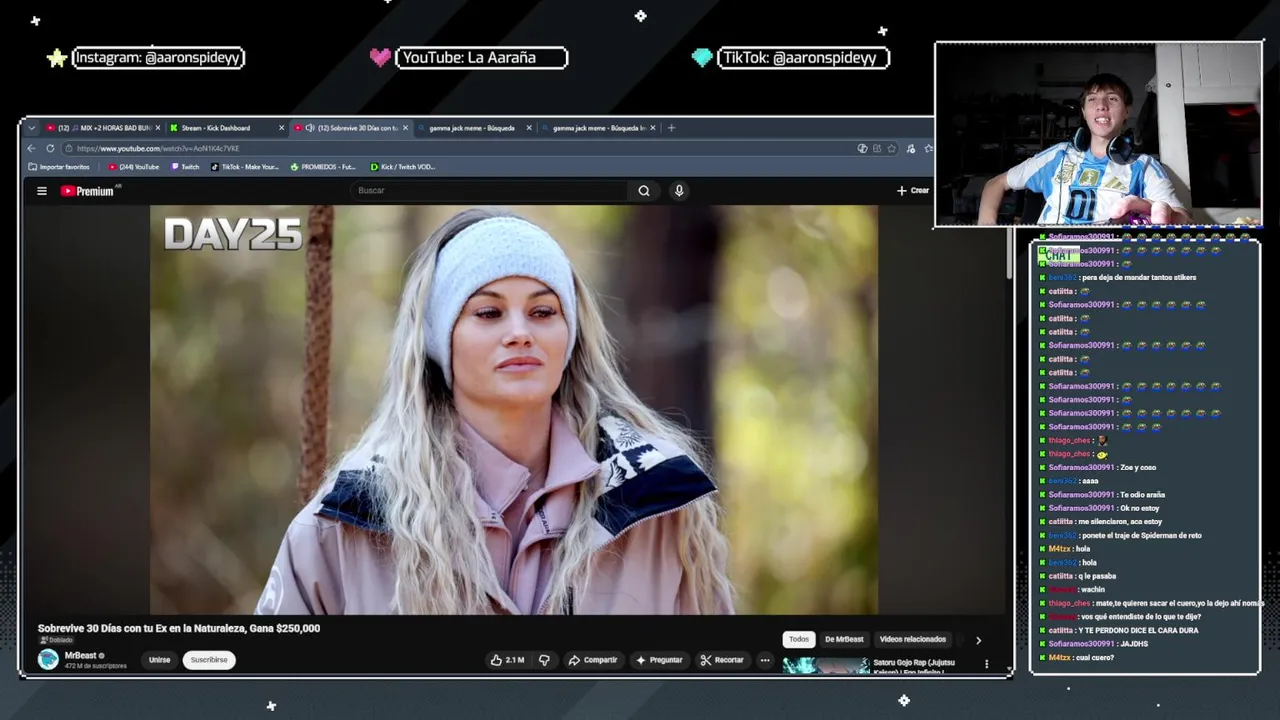Open a new browser tab
Viewport: 1280px width, 720px height.
[671, 128]
